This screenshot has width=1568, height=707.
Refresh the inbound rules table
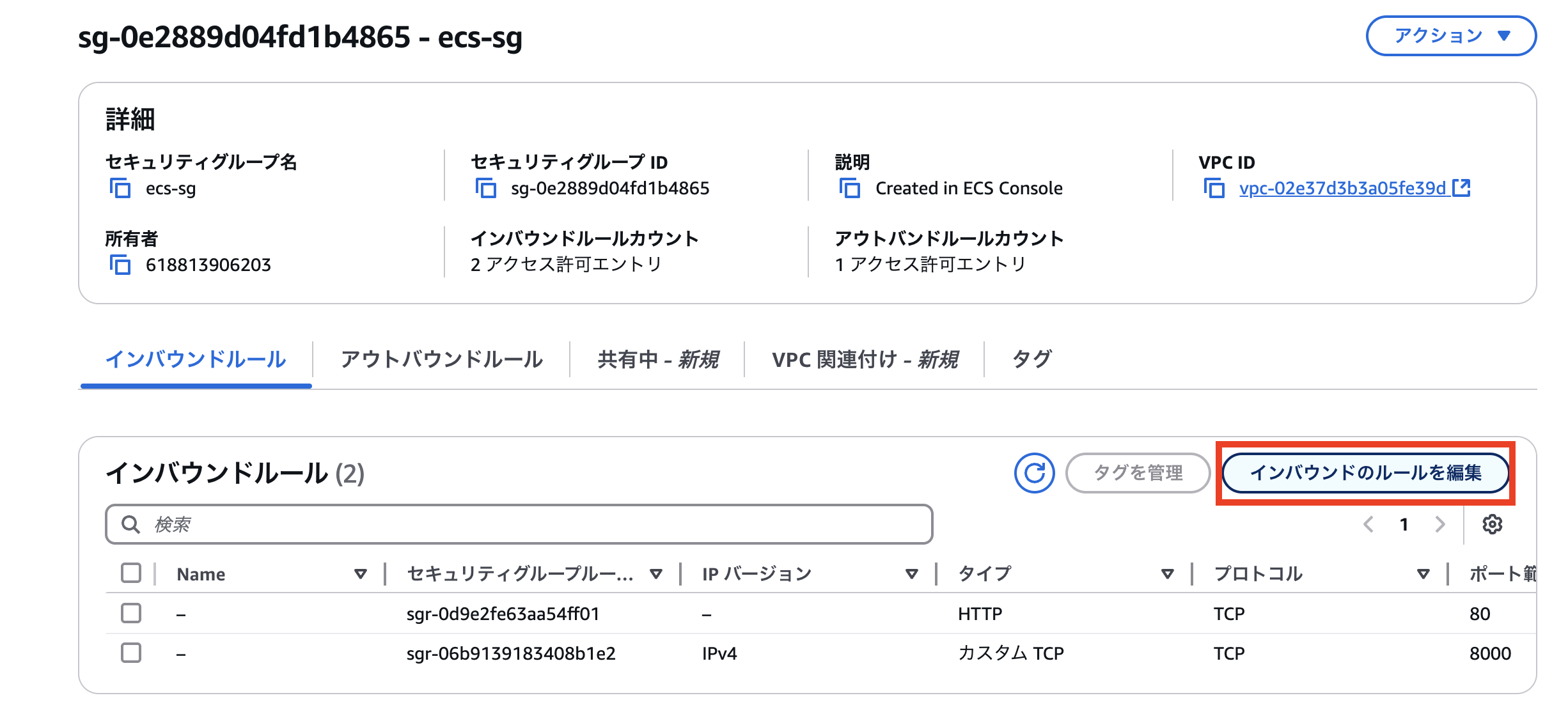[x=1034, y=473]
